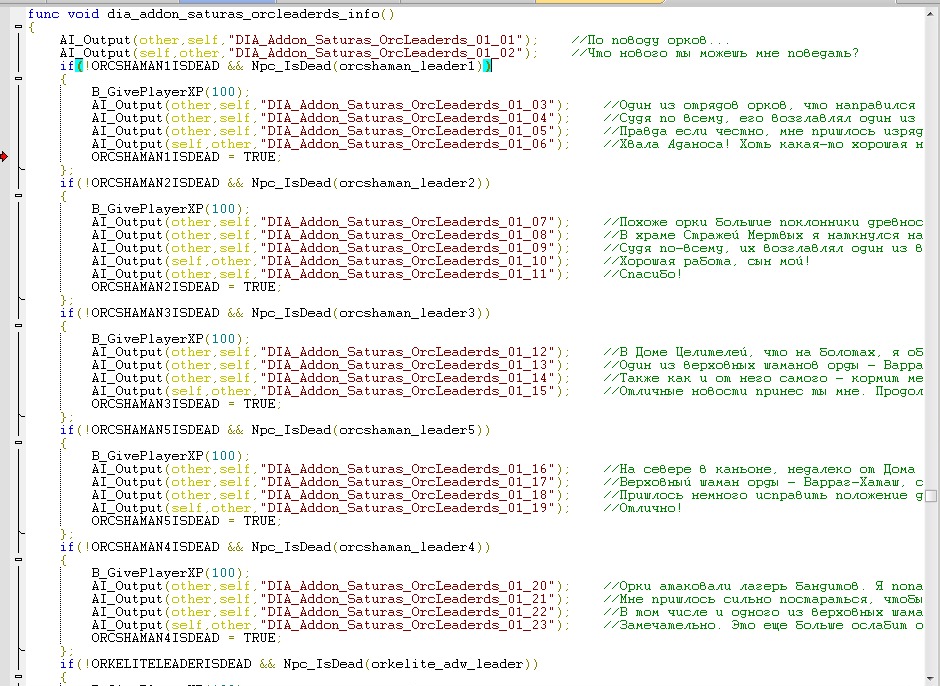
Task: Click the vertical scrollbar thumb
Action: pos(931,495)
